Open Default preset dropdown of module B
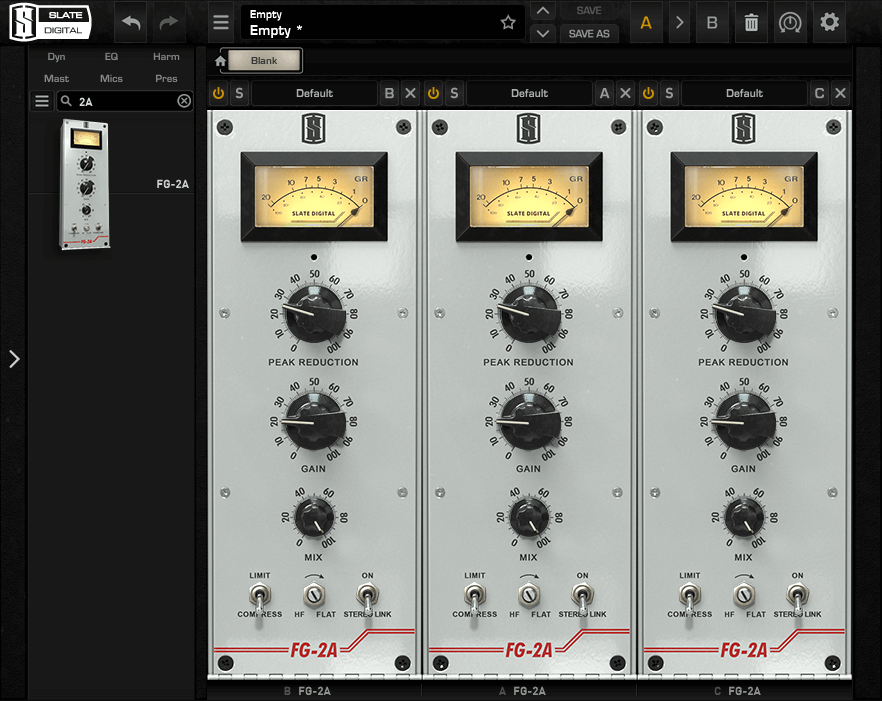This screenshot has height=701, width=882. point(314,93)
